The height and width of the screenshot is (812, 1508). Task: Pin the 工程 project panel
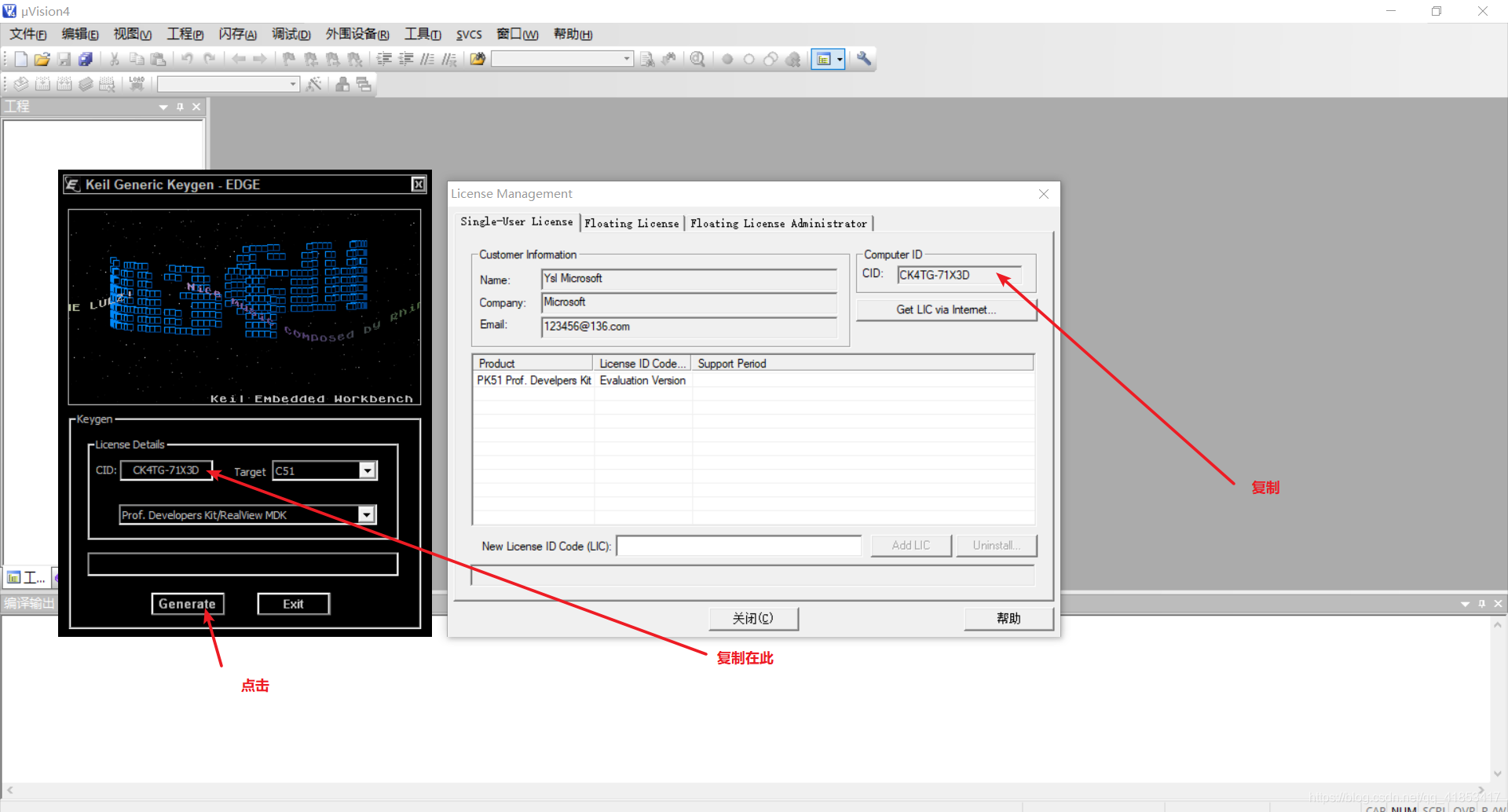coord(180,107)
